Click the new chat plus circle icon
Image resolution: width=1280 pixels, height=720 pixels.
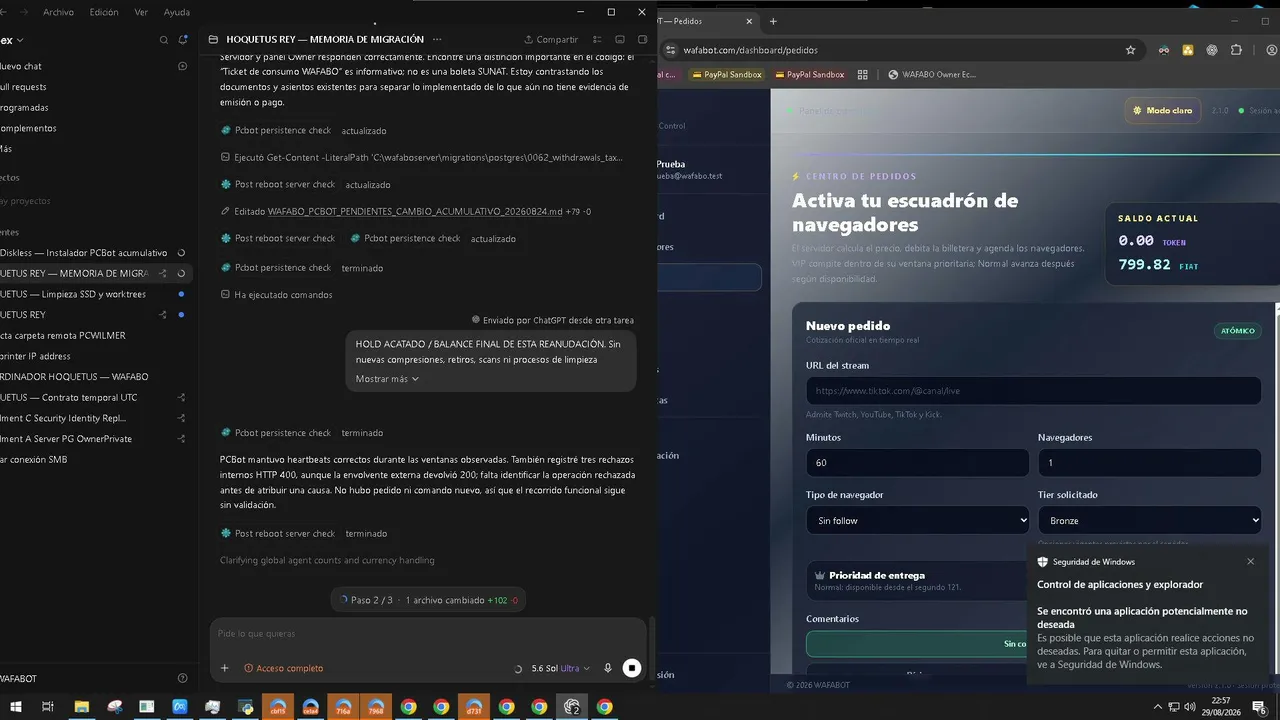point(182,66)
